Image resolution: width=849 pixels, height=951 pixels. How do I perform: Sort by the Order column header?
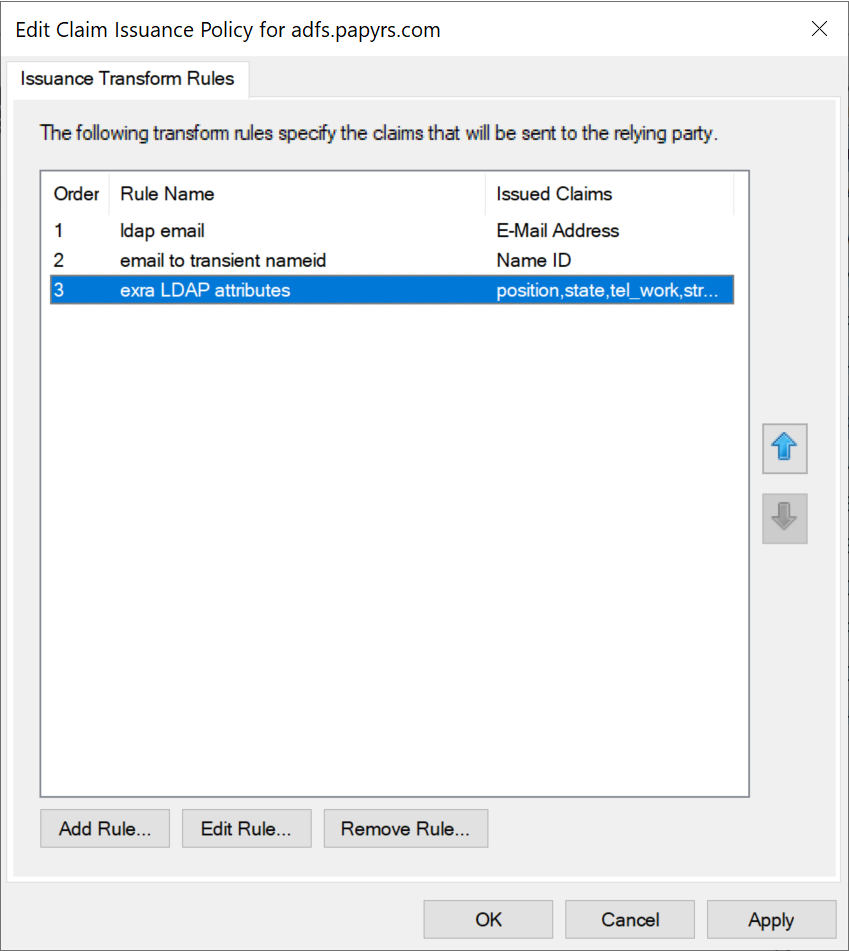click(76, 194)
